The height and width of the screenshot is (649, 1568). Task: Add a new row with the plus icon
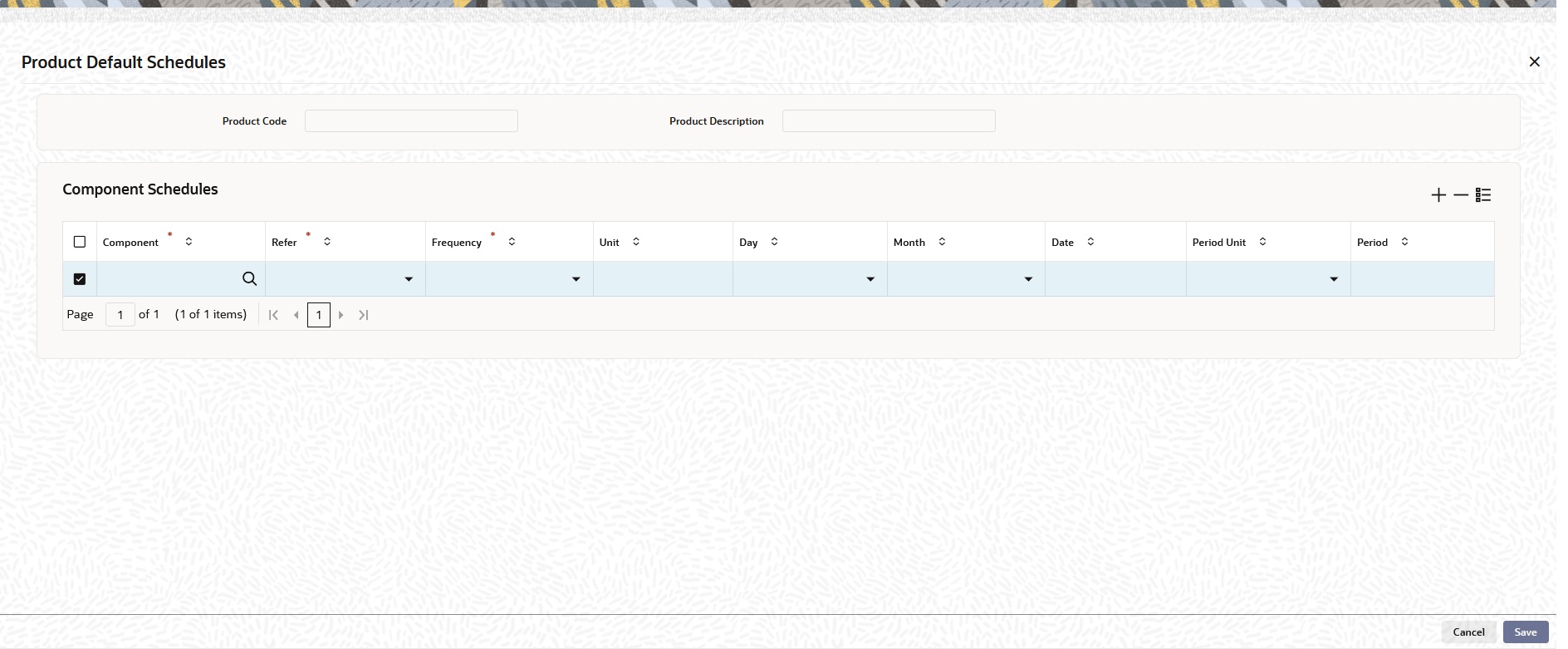coord(1438,195)
